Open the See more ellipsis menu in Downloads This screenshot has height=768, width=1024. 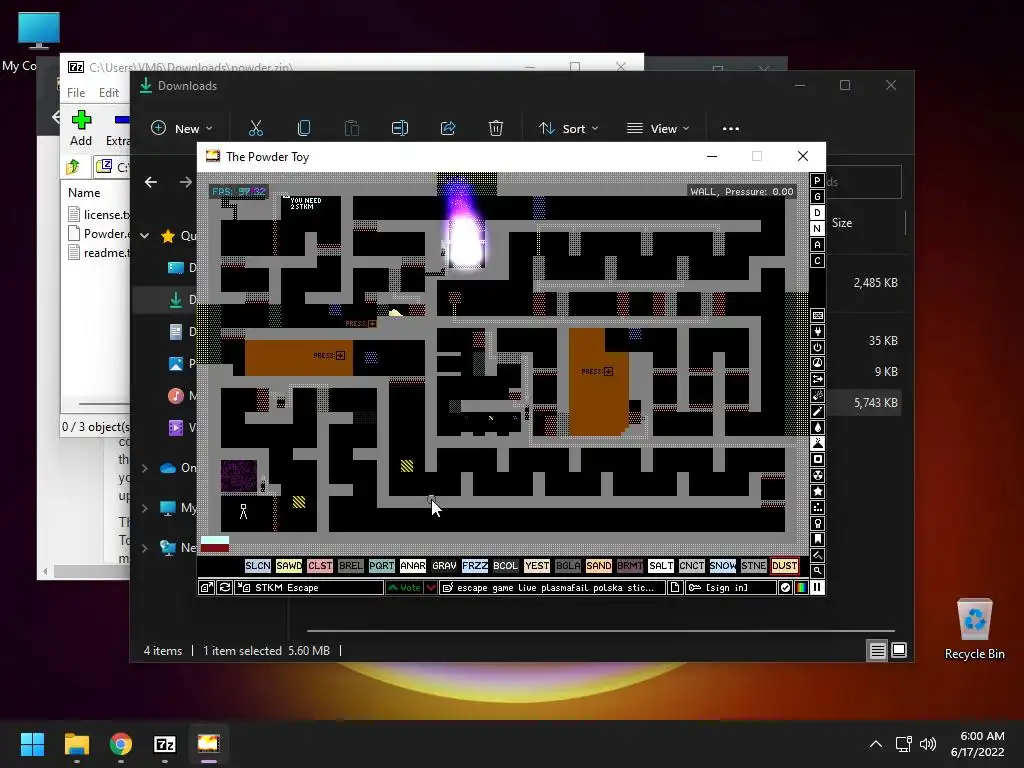pos(731,129)
